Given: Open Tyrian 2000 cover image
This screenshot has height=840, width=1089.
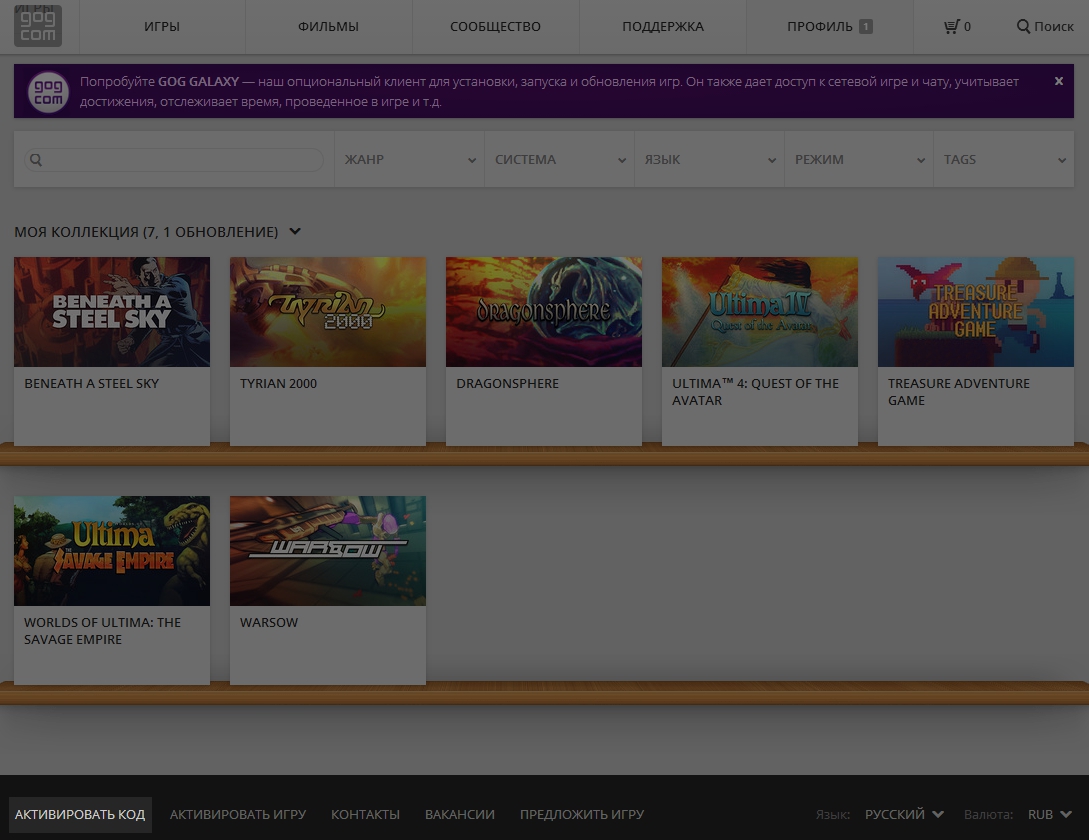Looking at the screenshot, I should [x=328, y=312].
